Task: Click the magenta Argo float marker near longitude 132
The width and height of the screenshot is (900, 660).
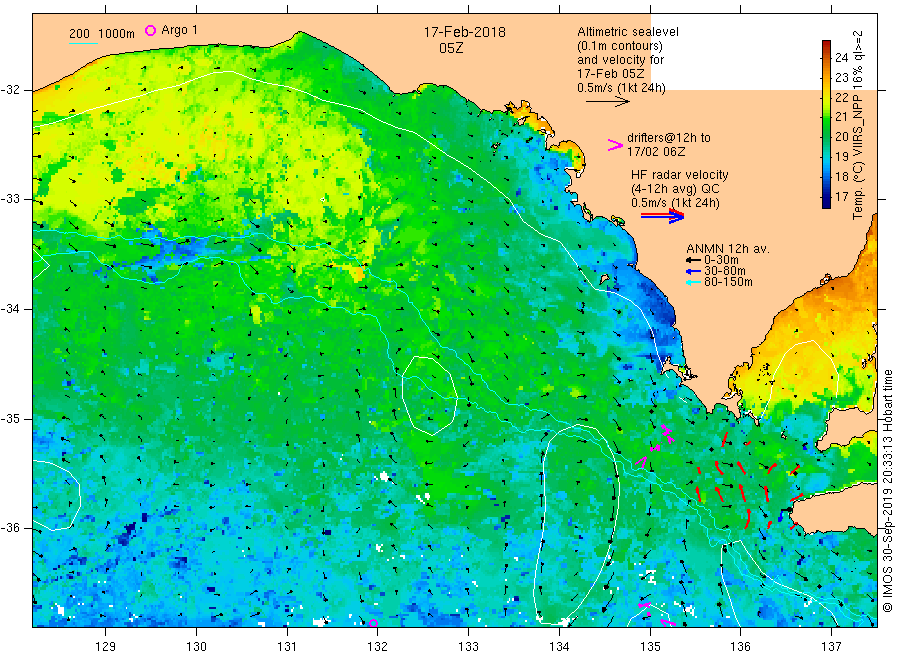Action: pyautogui.click(x=373, y=623)
